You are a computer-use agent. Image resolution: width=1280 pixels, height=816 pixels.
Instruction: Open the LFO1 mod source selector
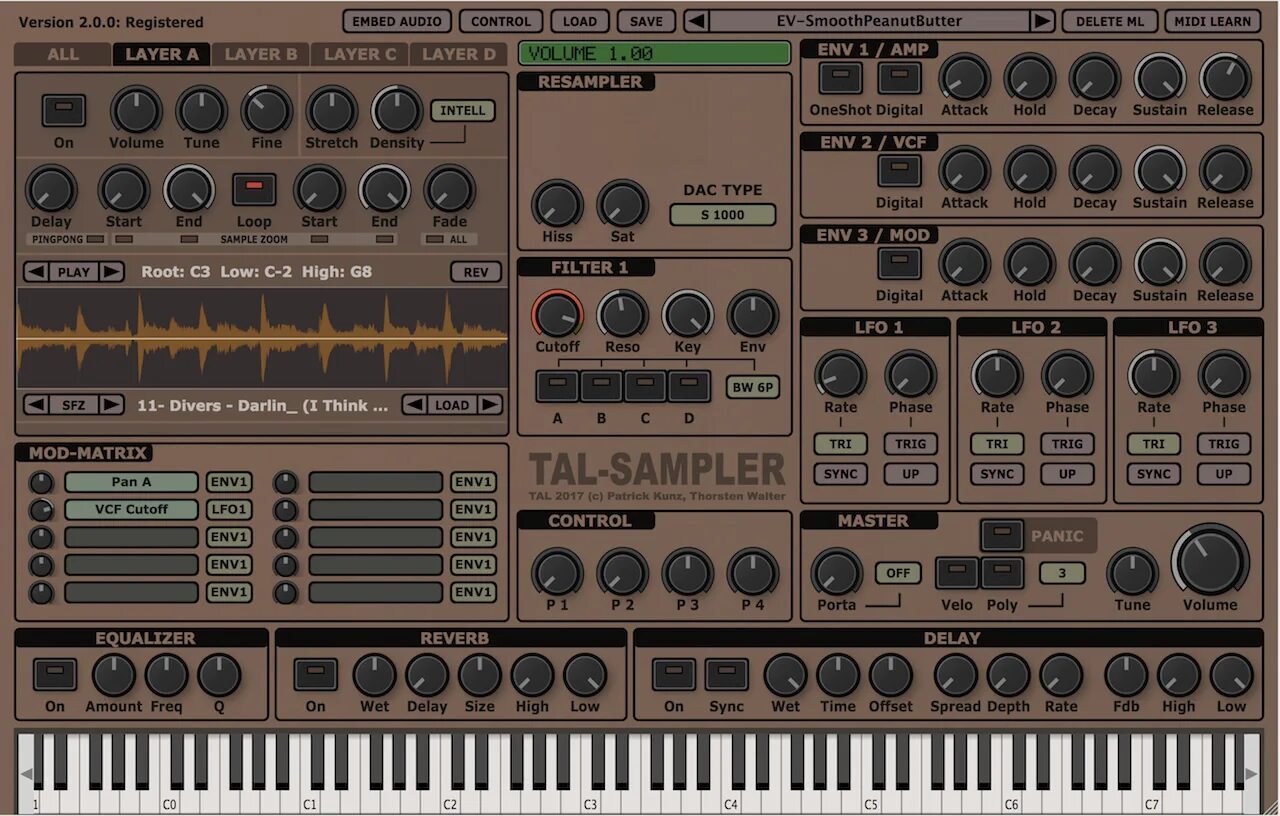(x=229, y=509)
